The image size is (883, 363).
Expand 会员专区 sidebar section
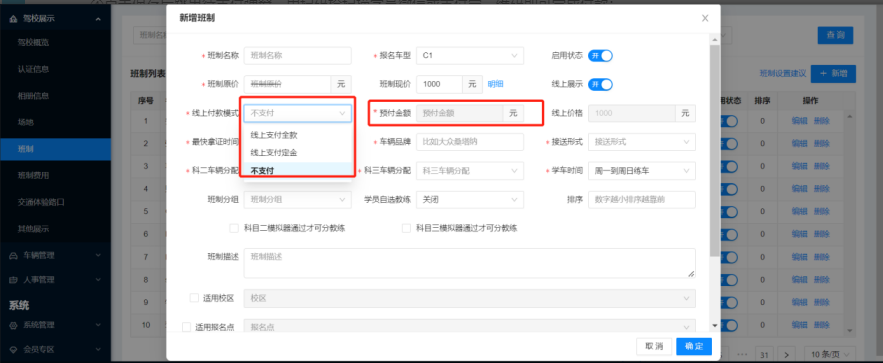tap(55, 349)
